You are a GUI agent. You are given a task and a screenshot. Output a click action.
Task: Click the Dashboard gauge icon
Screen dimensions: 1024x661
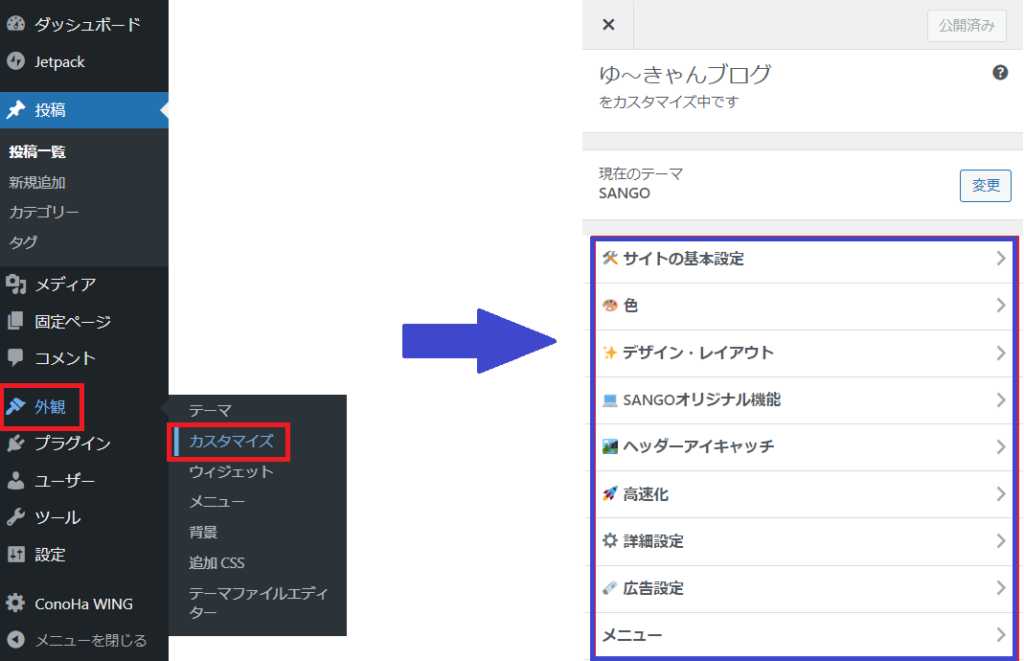coord(16,24)
